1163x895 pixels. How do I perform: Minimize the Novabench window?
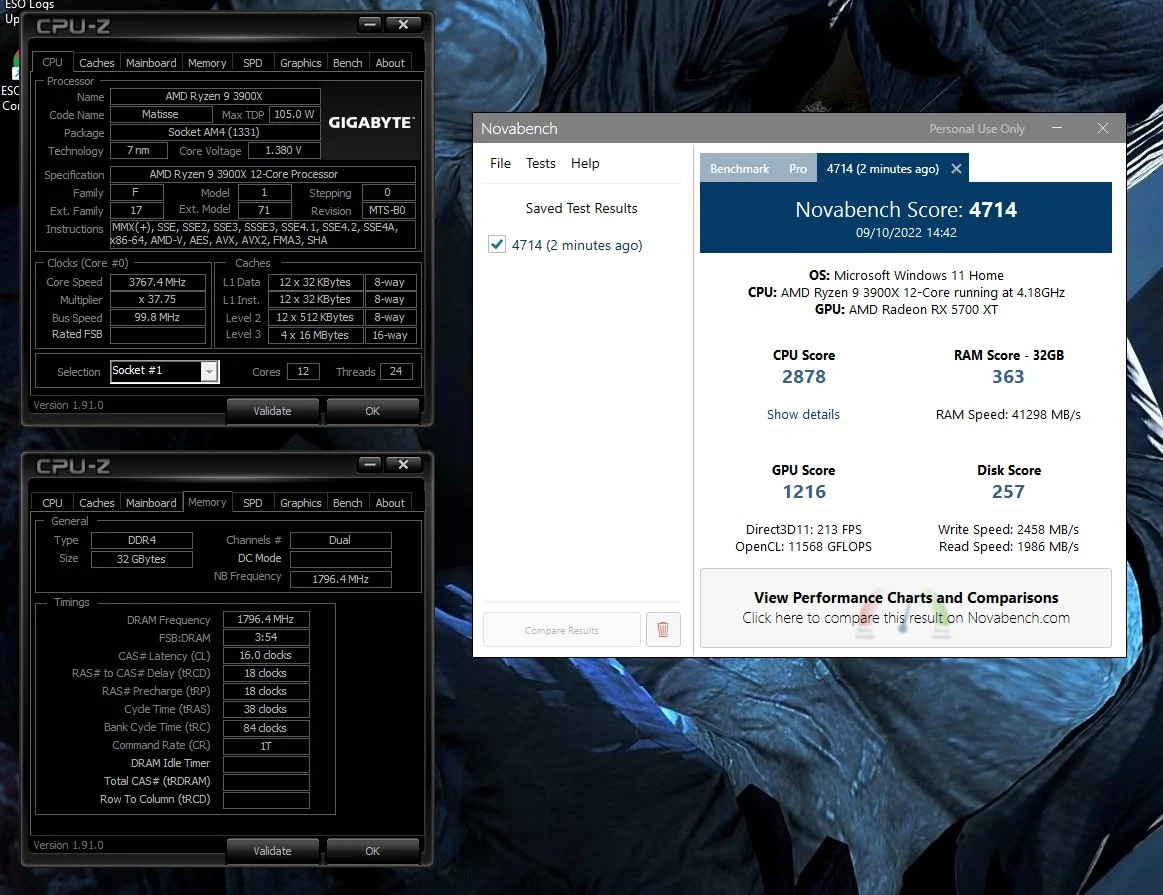coord(1057,128)
